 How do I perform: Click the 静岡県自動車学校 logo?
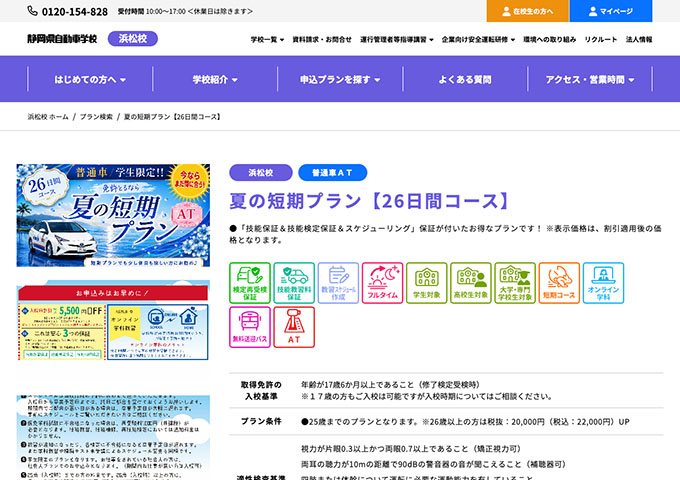tap(62, 39)
